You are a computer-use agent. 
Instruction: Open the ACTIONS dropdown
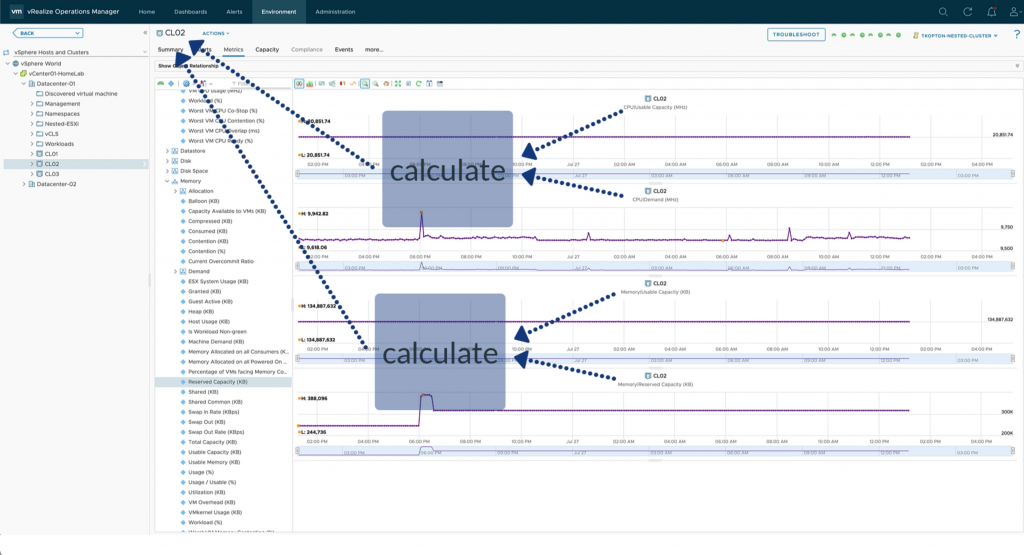216,33
